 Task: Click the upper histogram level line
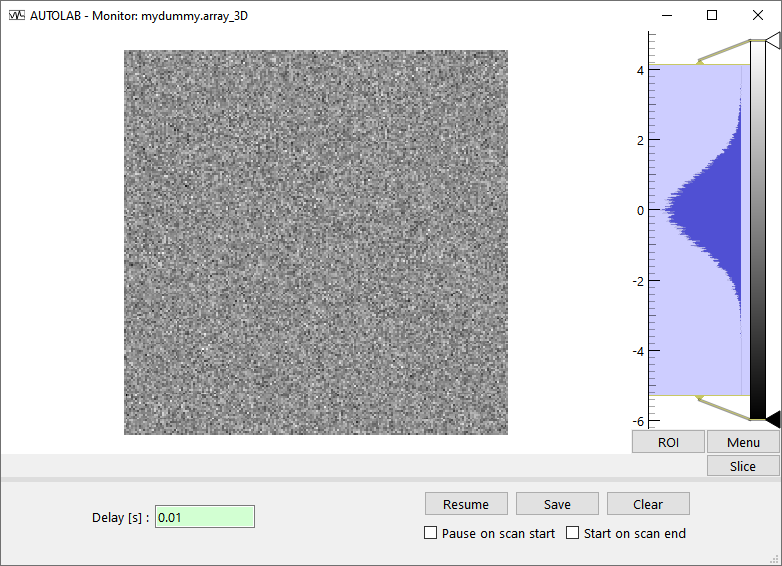point(701,64)
